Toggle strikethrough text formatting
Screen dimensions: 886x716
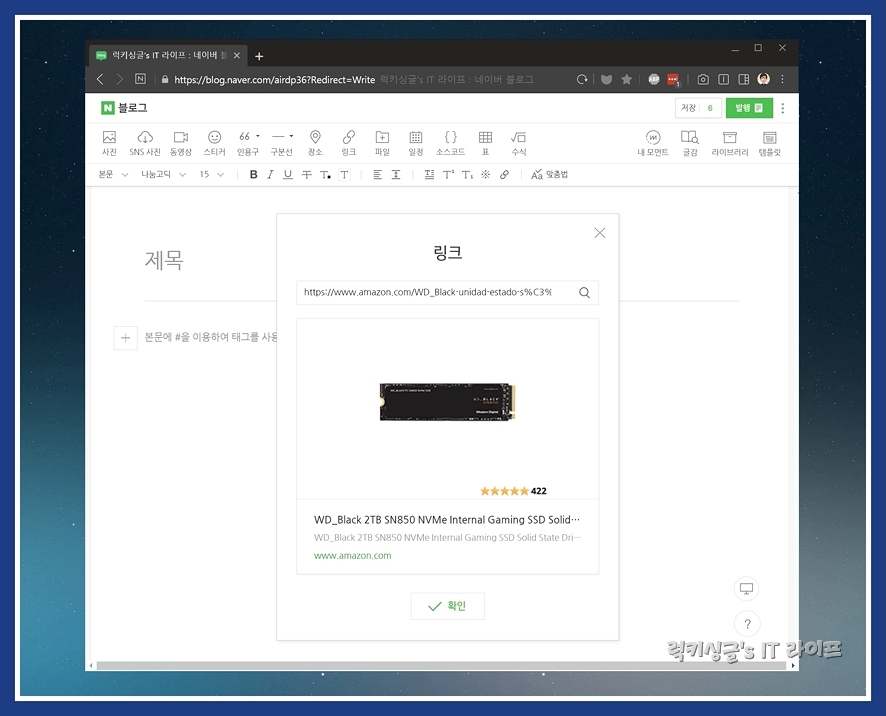[306, 175]
